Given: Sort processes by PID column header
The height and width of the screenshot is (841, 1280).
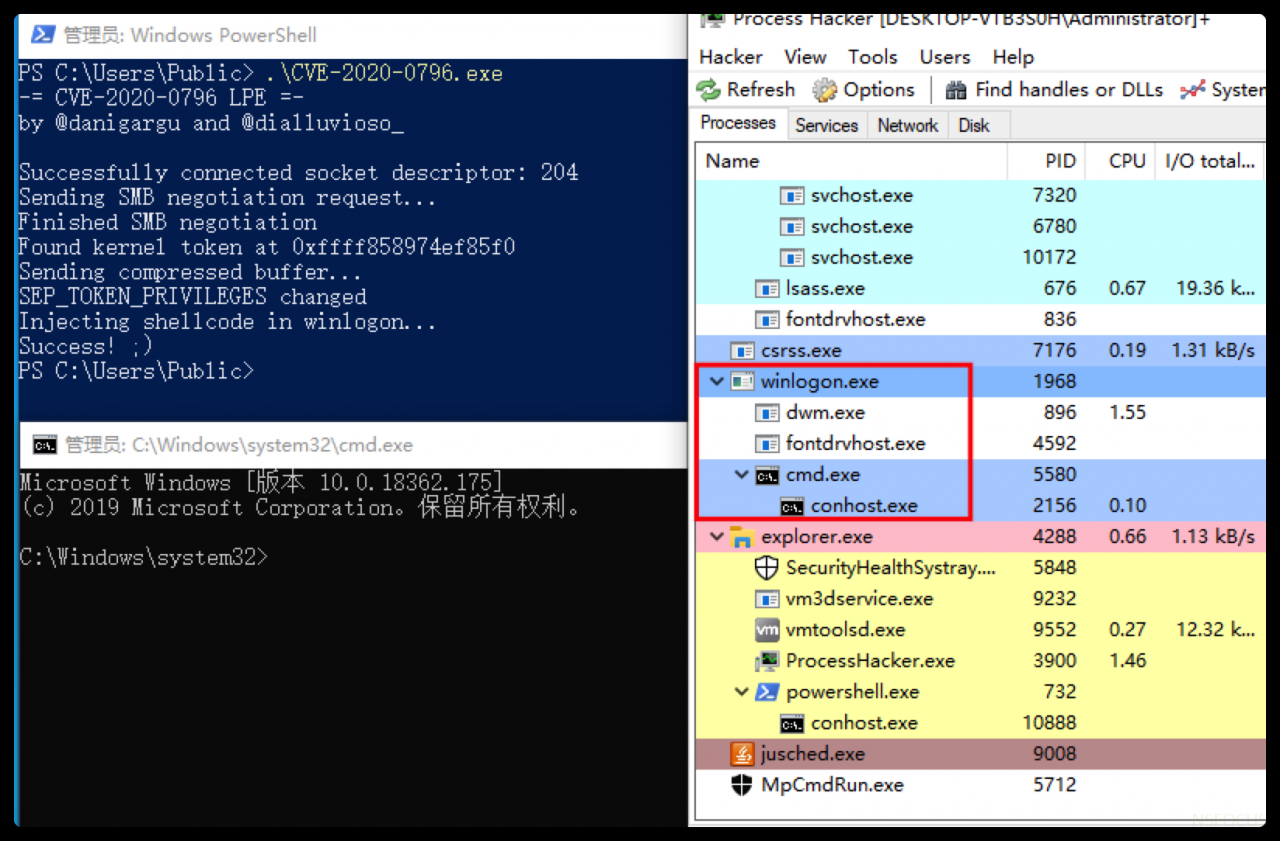Looking at the screenshot, I should (x=1060, y=161).
